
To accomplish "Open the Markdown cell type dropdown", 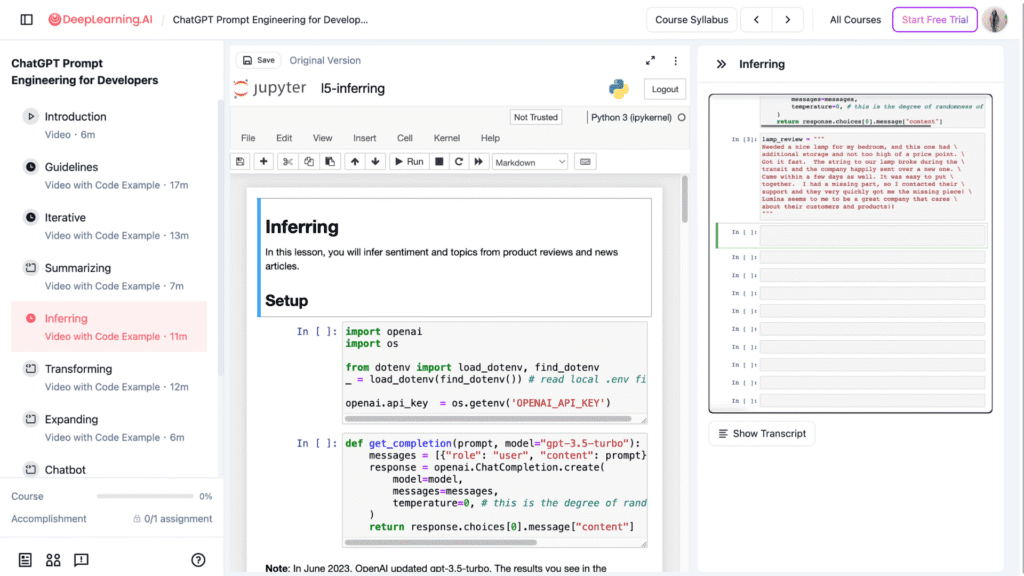I will point(530,163).
